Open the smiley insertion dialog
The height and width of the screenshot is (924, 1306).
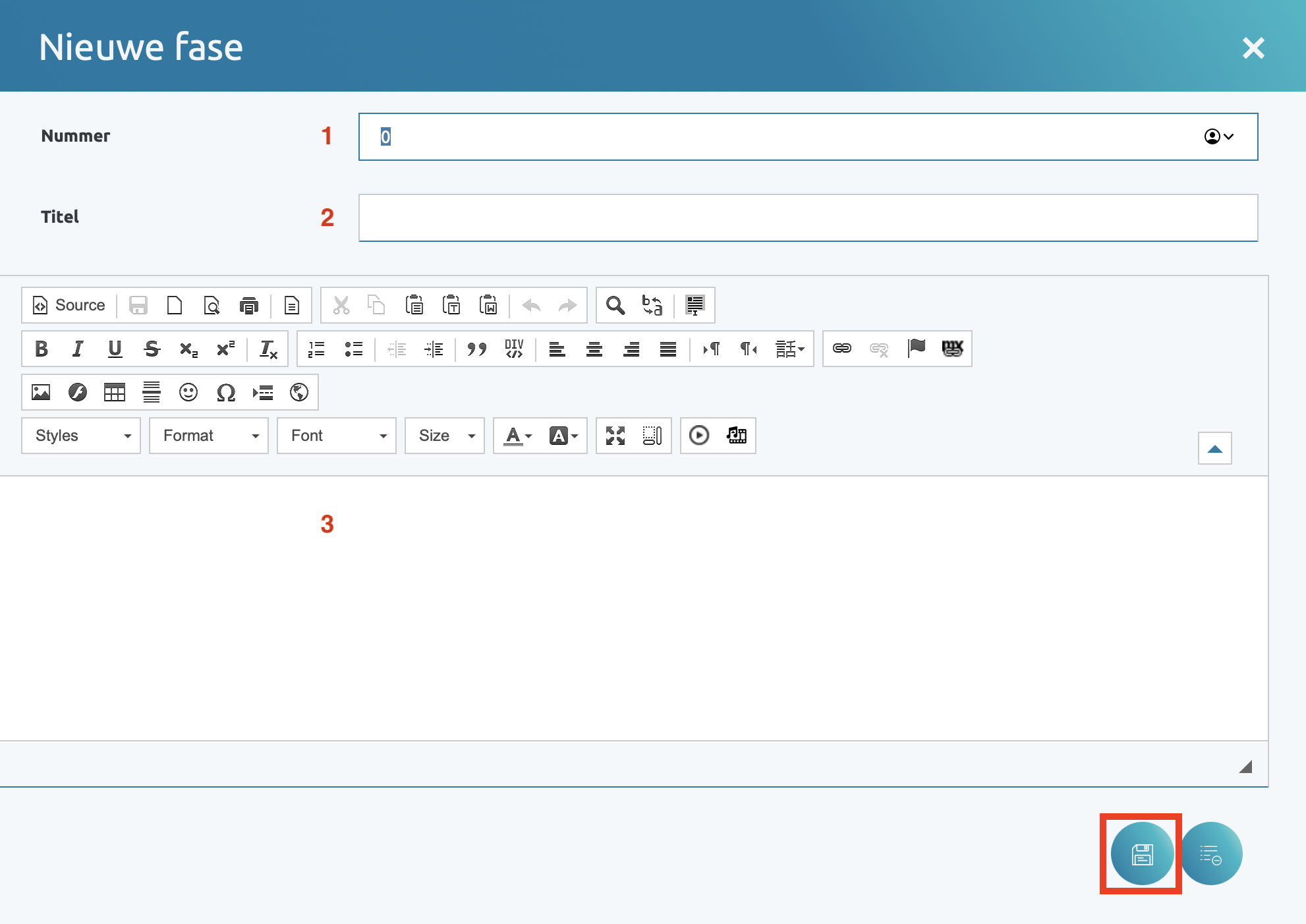coord(188,393)
